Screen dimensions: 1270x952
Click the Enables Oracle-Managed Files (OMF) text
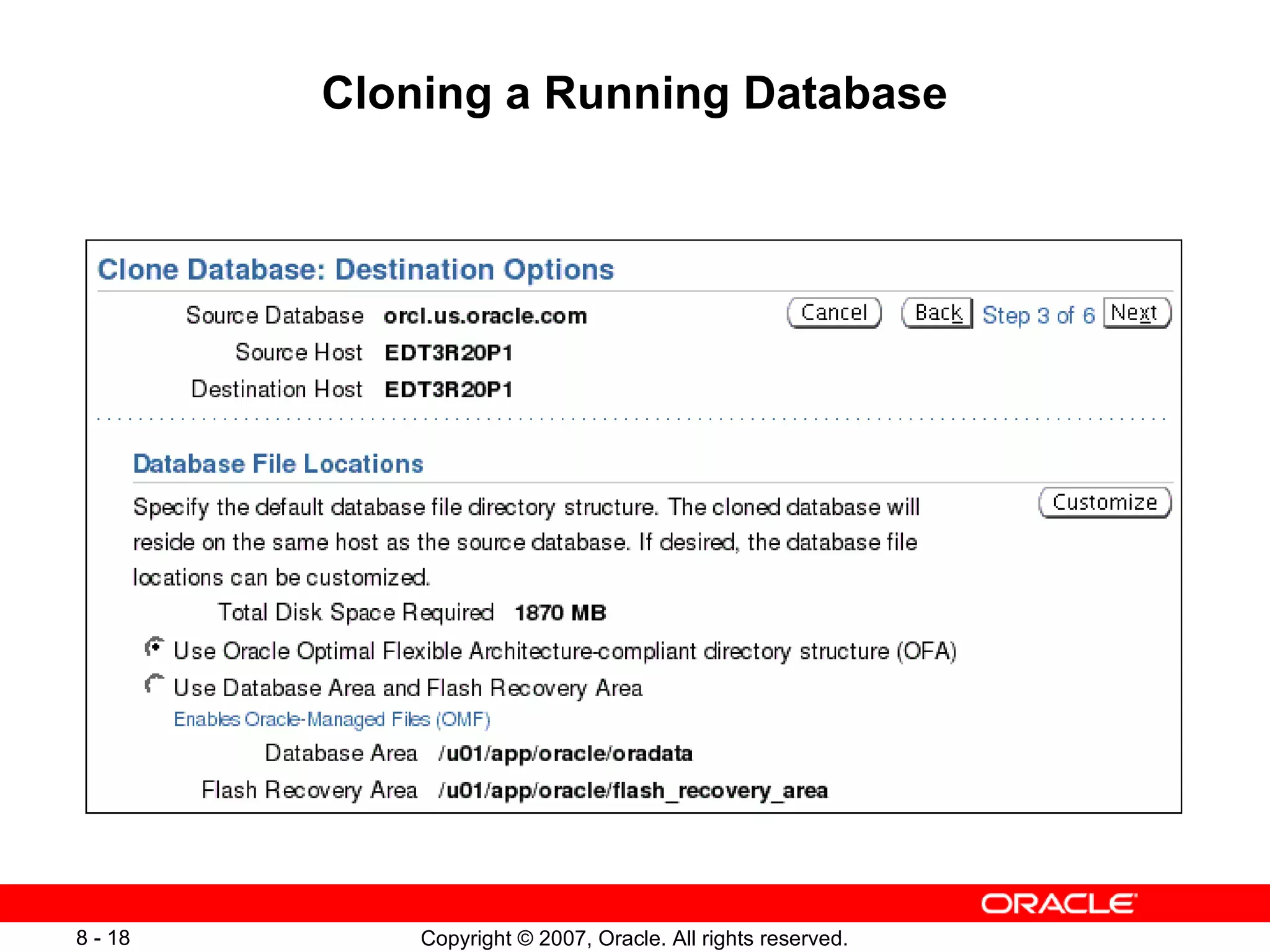[x=332, y=720]
